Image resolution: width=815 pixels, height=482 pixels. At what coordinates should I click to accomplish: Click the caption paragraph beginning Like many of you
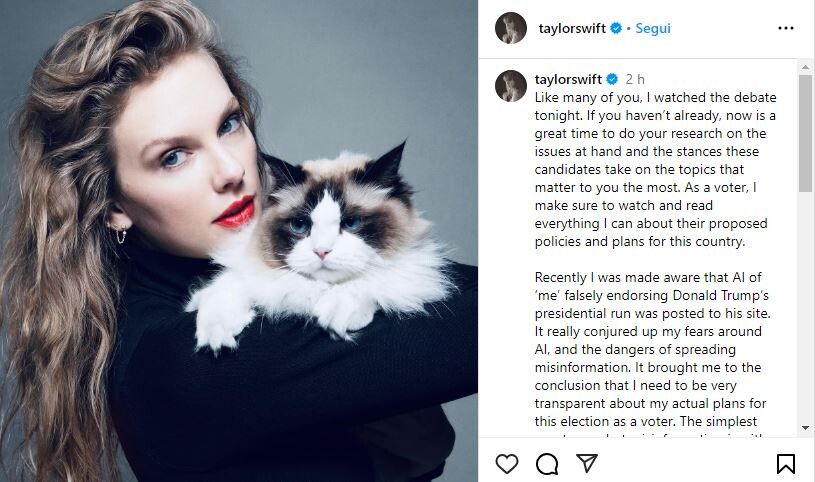(655, 170)
